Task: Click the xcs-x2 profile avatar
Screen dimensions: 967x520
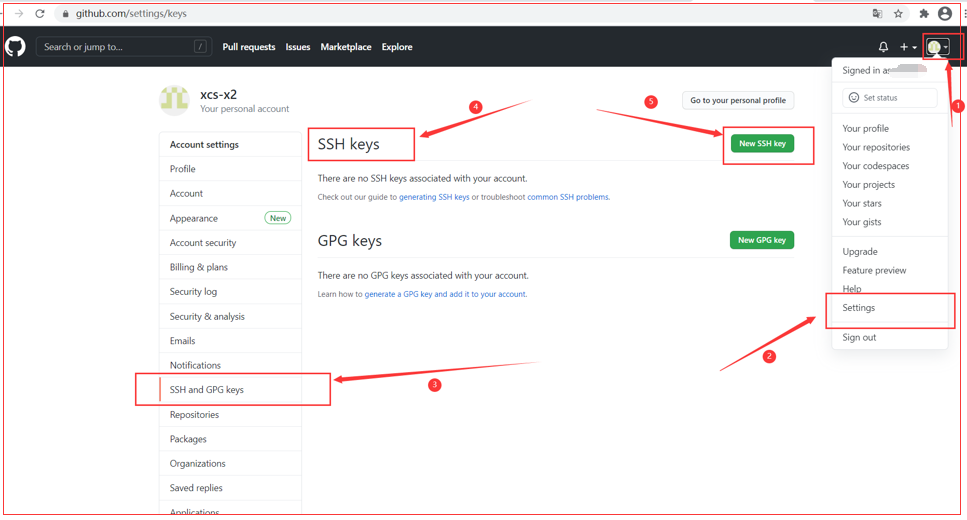Action: pyautogui.click(x=175, y=101)
